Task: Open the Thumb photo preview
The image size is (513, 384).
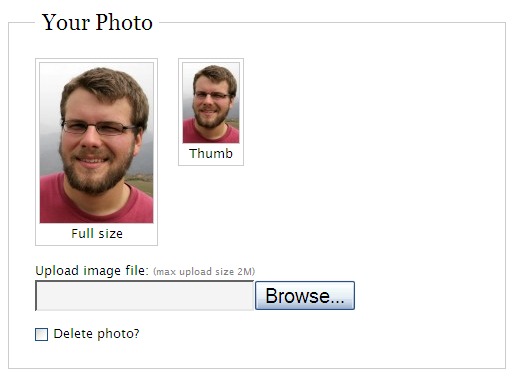Action: point(211,103)
